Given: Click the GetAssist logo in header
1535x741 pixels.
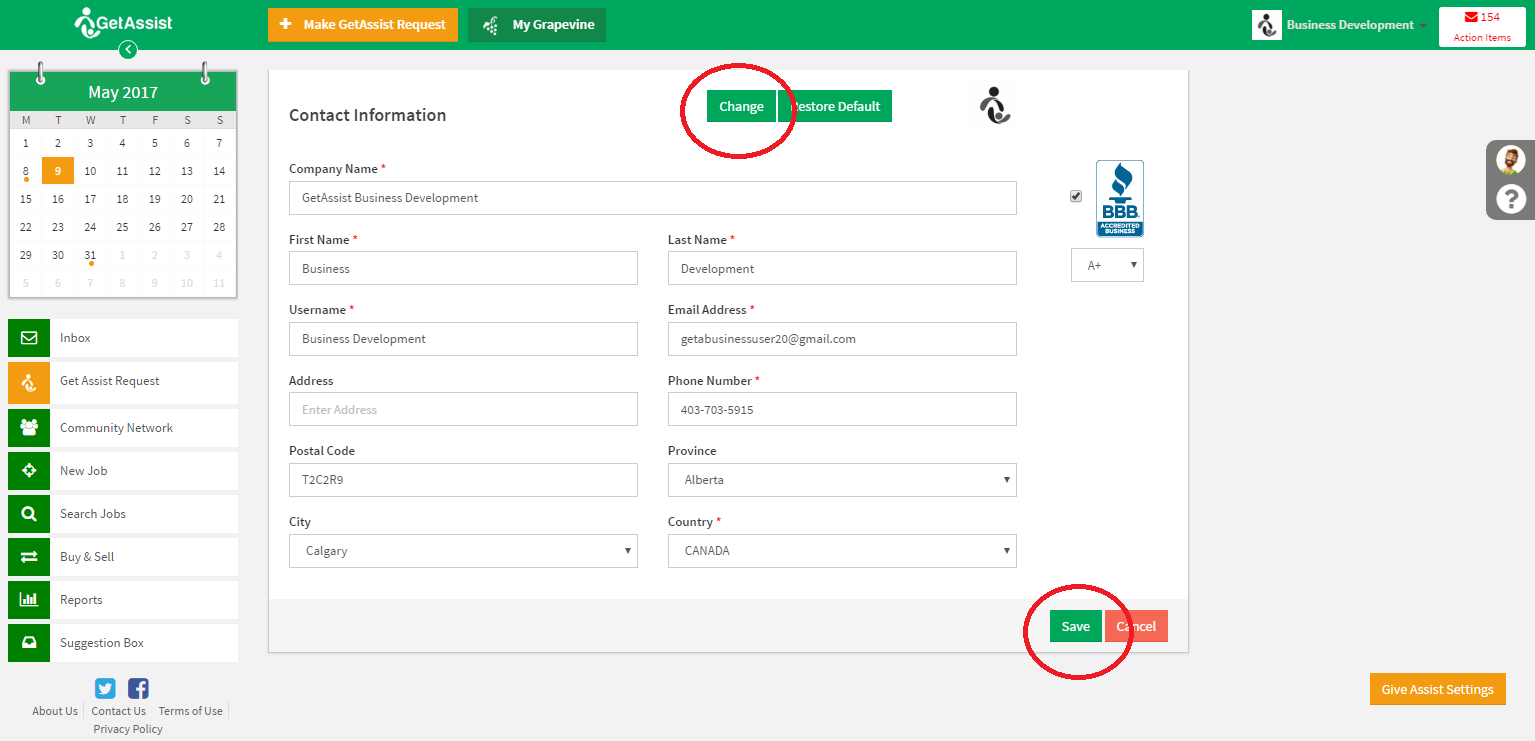Looking at the screenshot, I should (123, 23).
